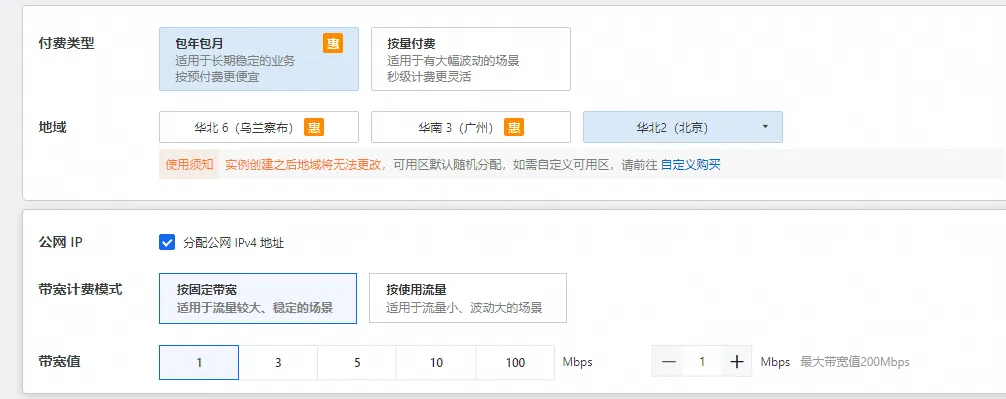Set bandwidth to 10 Mbps preset

point(436,362)
